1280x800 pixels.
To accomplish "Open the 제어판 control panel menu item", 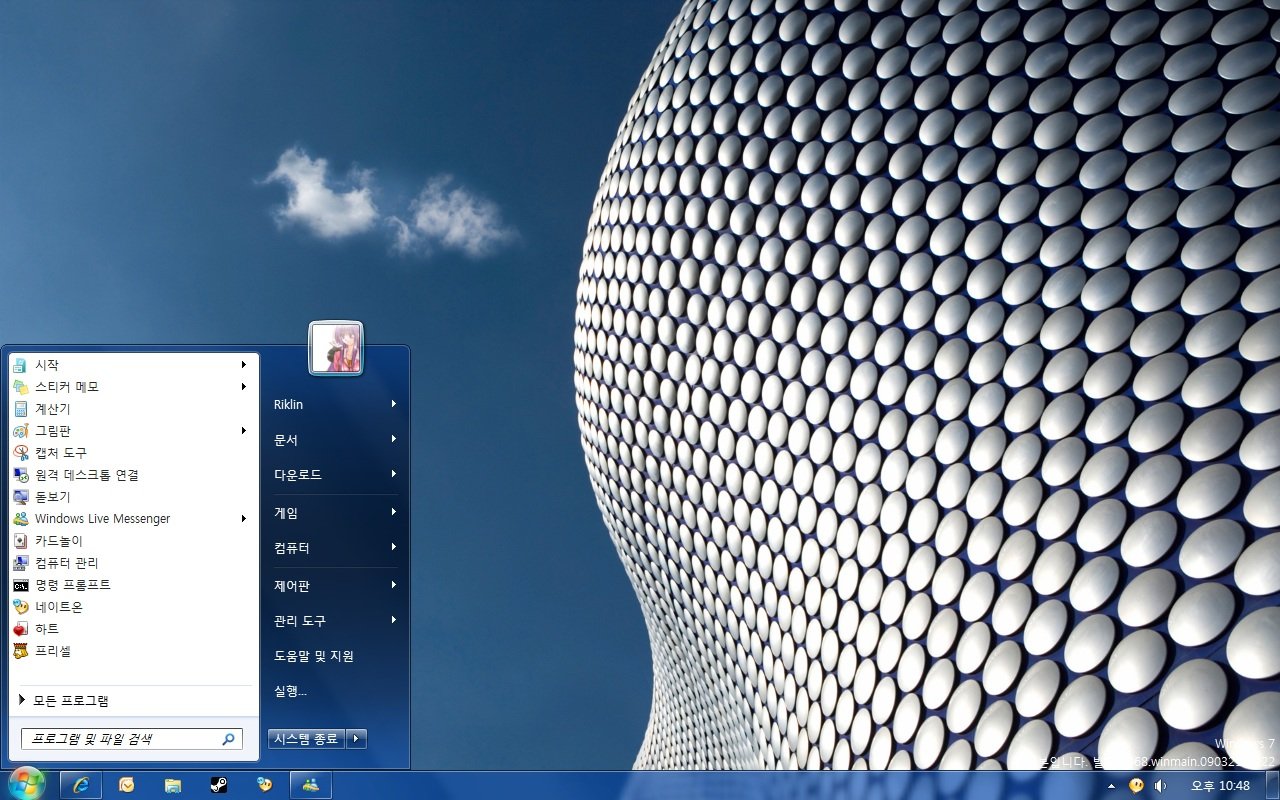I will point(292,586).
